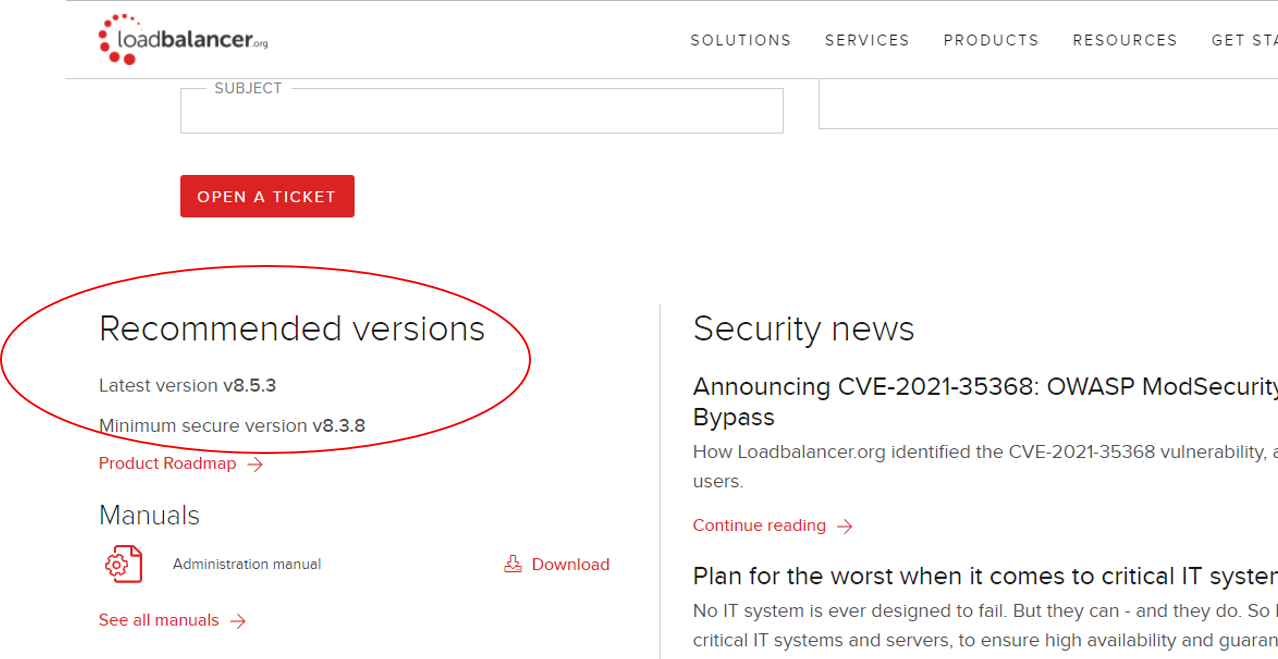1278x659 pixels.
Task: Click the arrow icon next to Product Roadmap
Action: pyautogui.click(x=255, y=464)
